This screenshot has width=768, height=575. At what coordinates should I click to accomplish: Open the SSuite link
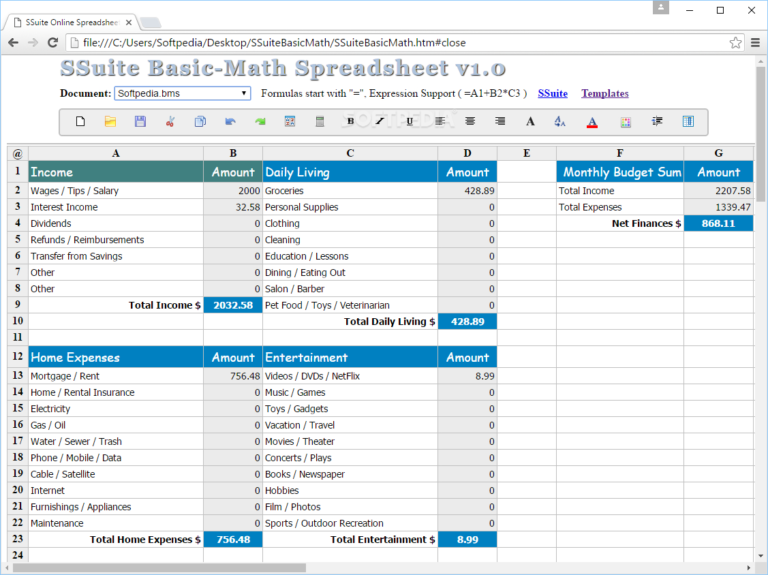click(x=552, y=94)
